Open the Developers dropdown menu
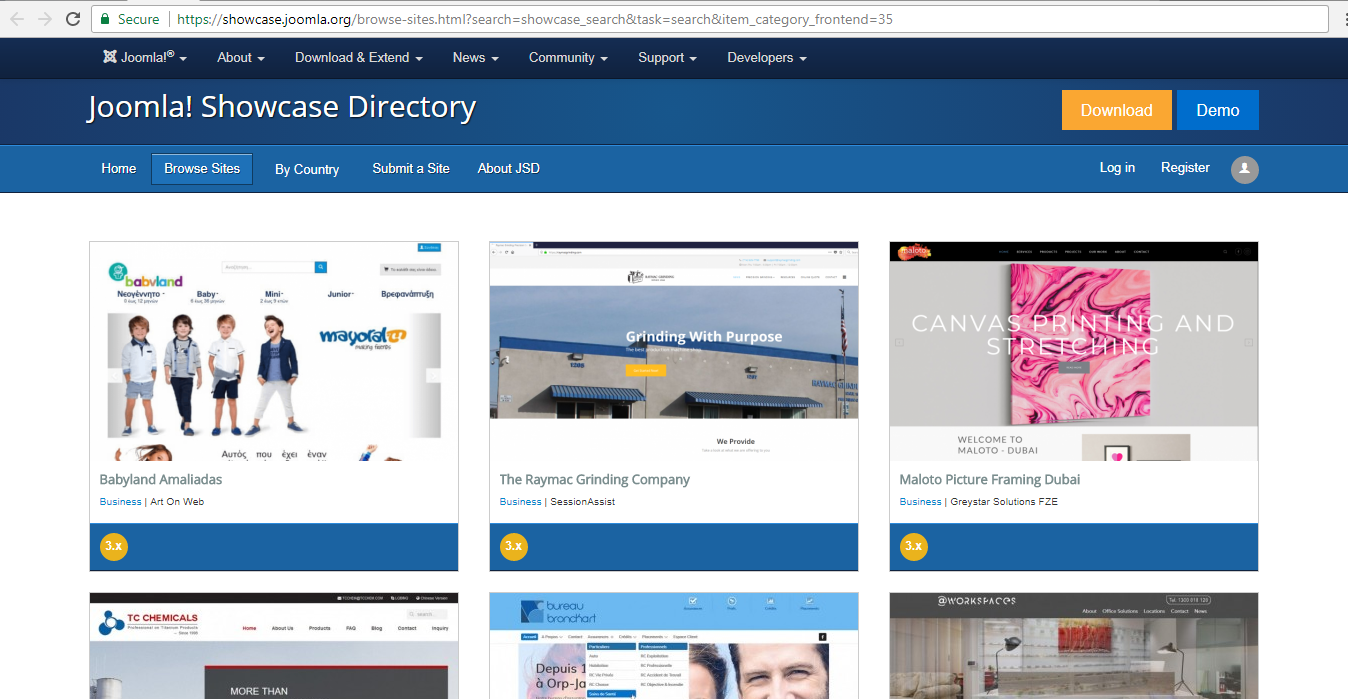 [x=767, y=58]
